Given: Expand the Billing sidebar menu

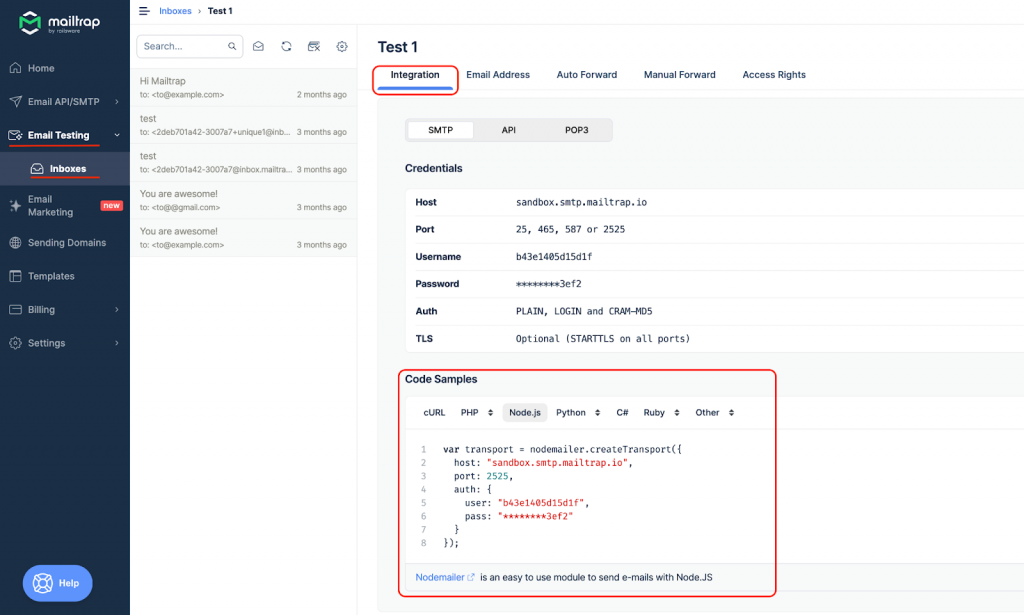Looking at the screenshot, I should pyautogui.click(x=43, y=310).
